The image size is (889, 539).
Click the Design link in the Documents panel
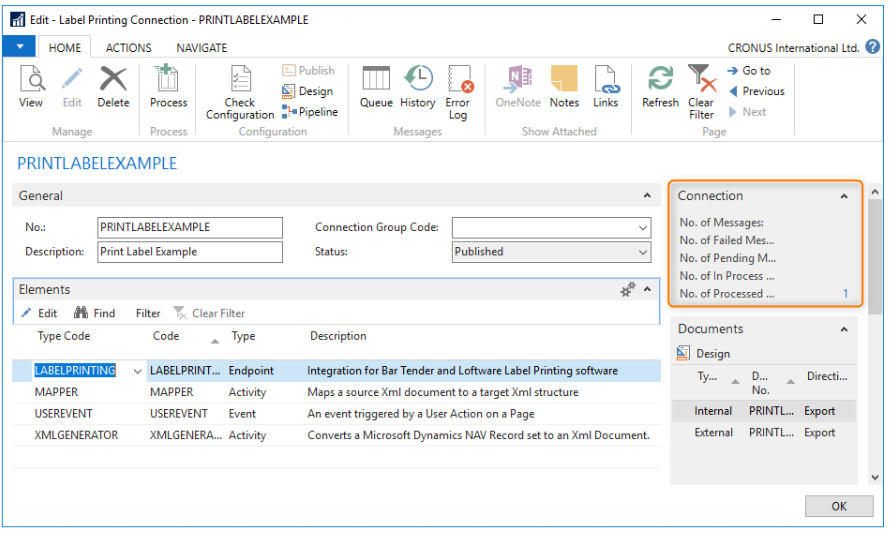click(704, 354)
